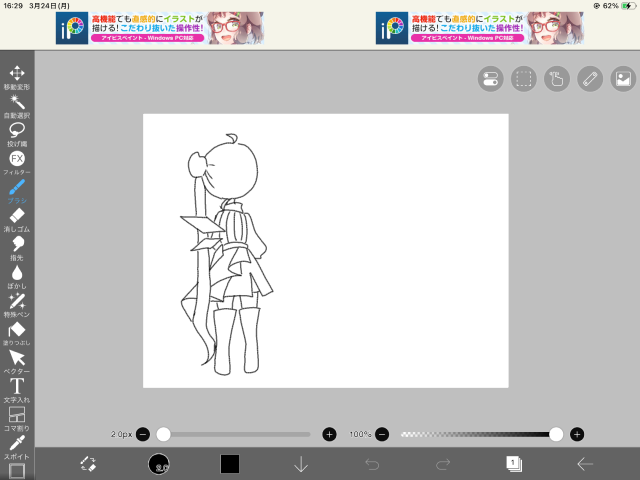Open the layers panel showing 1 layer
640x480 pixels.
(514, 464)
